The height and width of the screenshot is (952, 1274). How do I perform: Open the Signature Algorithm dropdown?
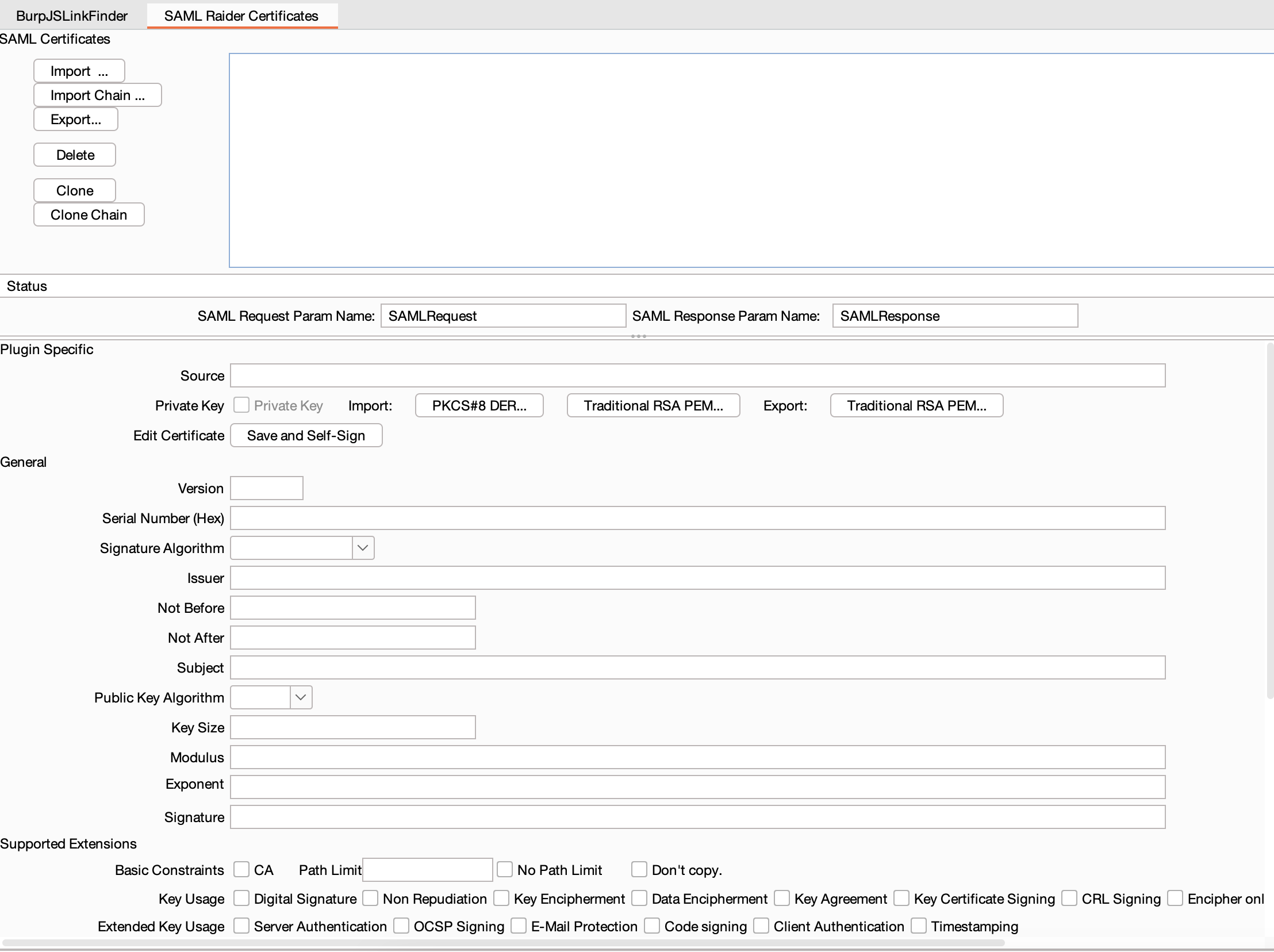pos(362,548)
